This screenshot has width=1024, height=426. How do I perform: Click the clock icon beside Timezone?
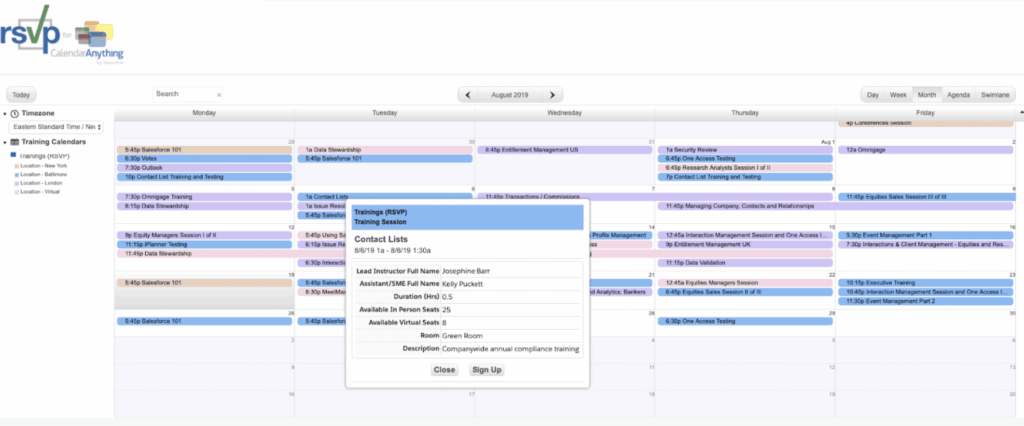(14, 114)
